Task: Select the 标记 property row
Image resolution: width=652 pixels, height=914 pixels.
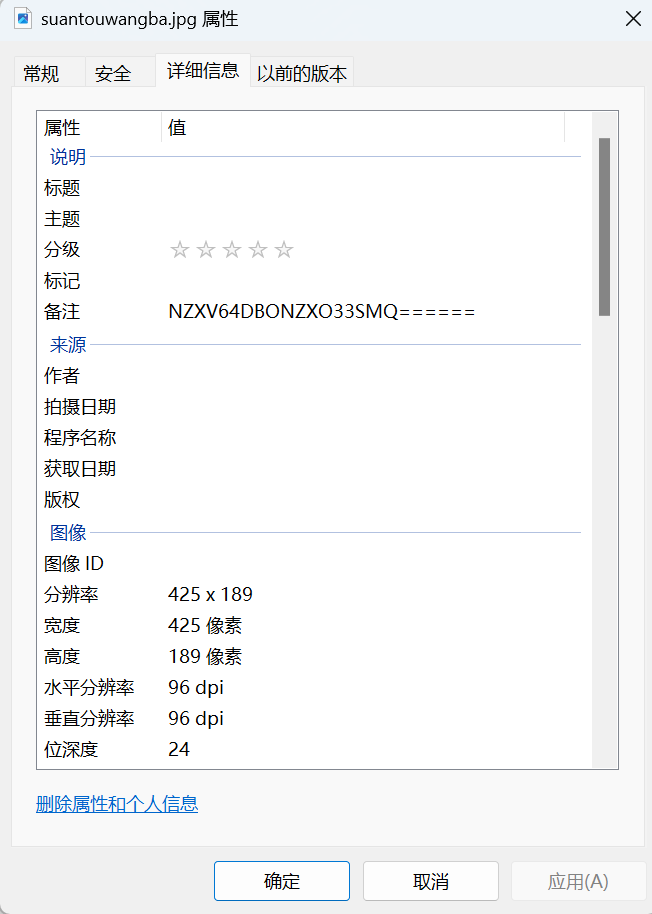Action: pos(312,280)
